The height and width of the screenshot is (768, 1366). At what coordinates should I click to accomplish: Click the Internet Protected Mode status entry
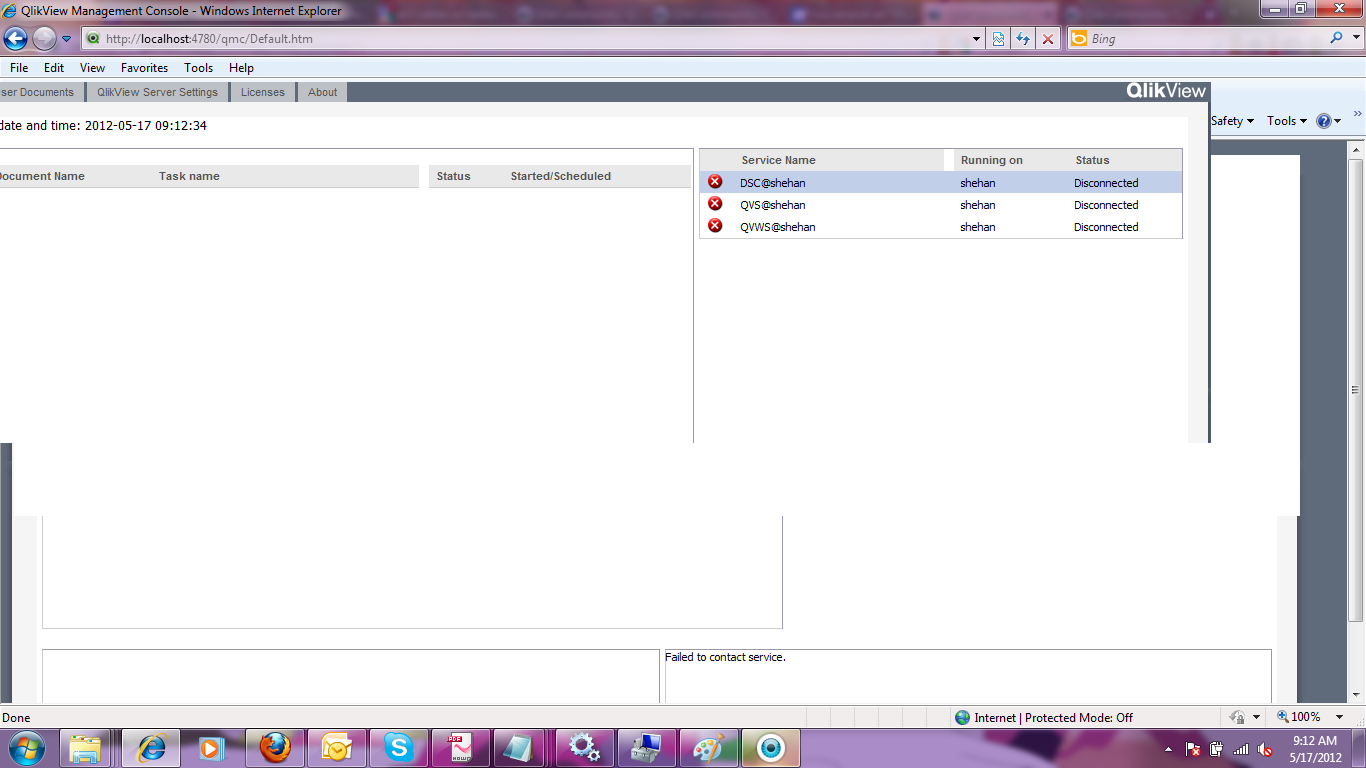click(1045, 717)
